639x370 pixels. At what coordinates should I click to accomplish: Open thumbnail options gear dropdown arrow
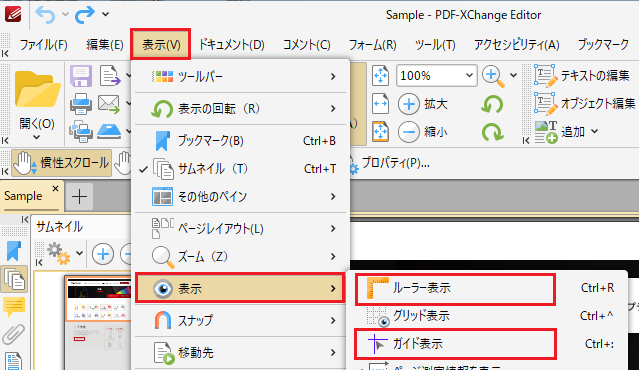(79, 253)
